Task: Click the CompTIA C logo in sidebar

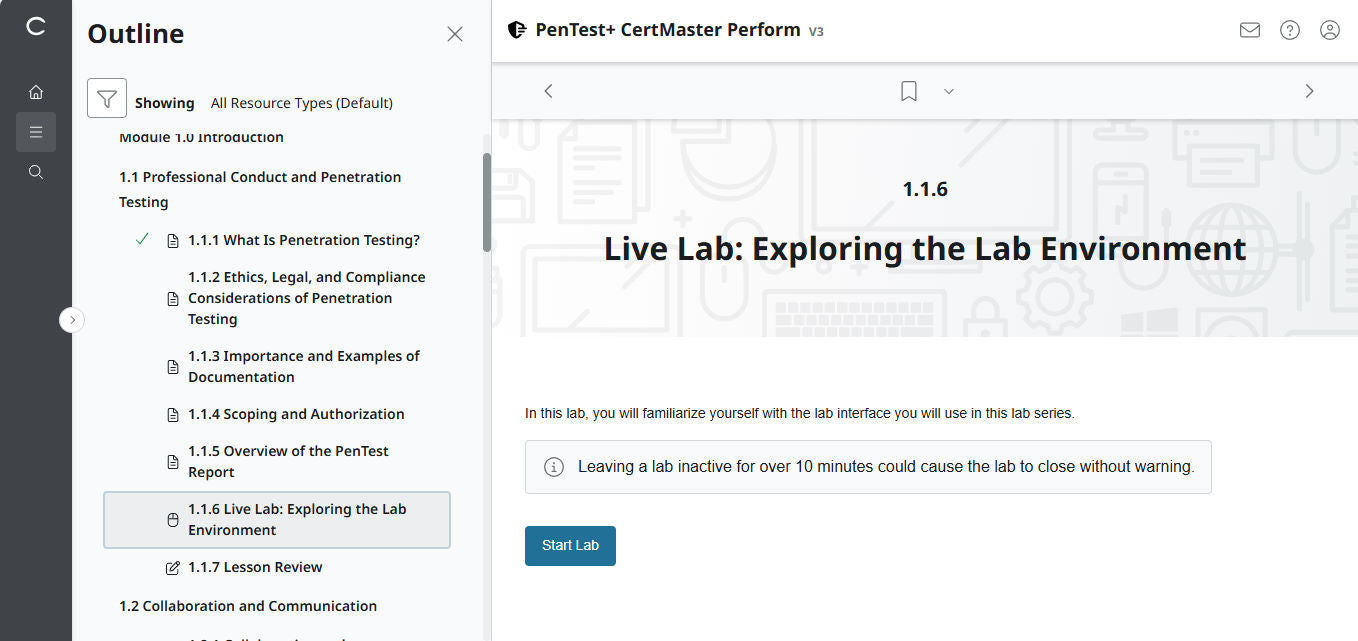Action: [x=36, y=28]
